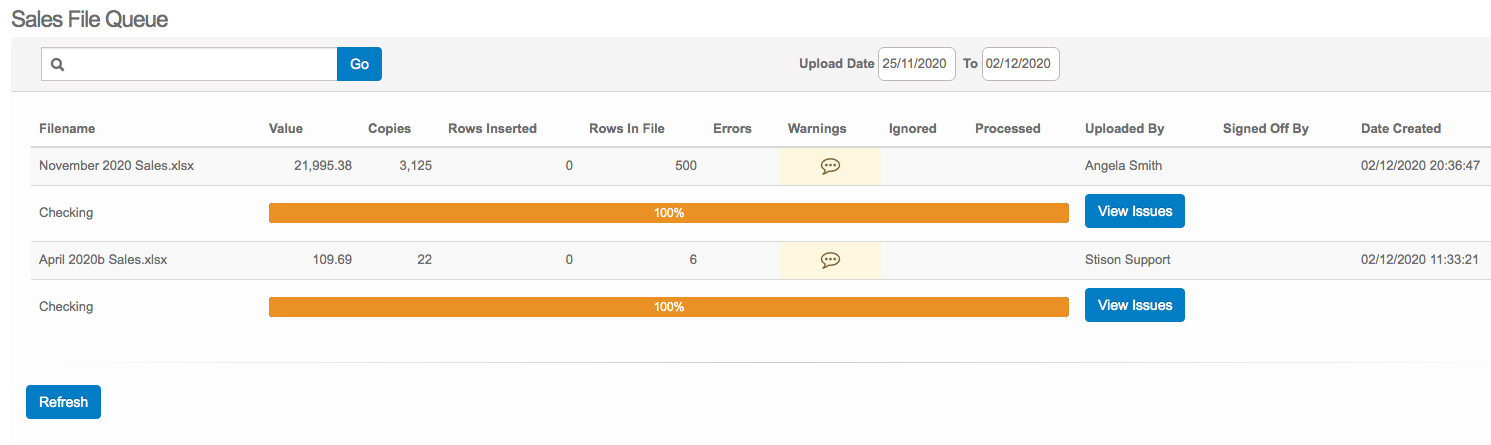Click the Refresh button

(x=63, y=402)
